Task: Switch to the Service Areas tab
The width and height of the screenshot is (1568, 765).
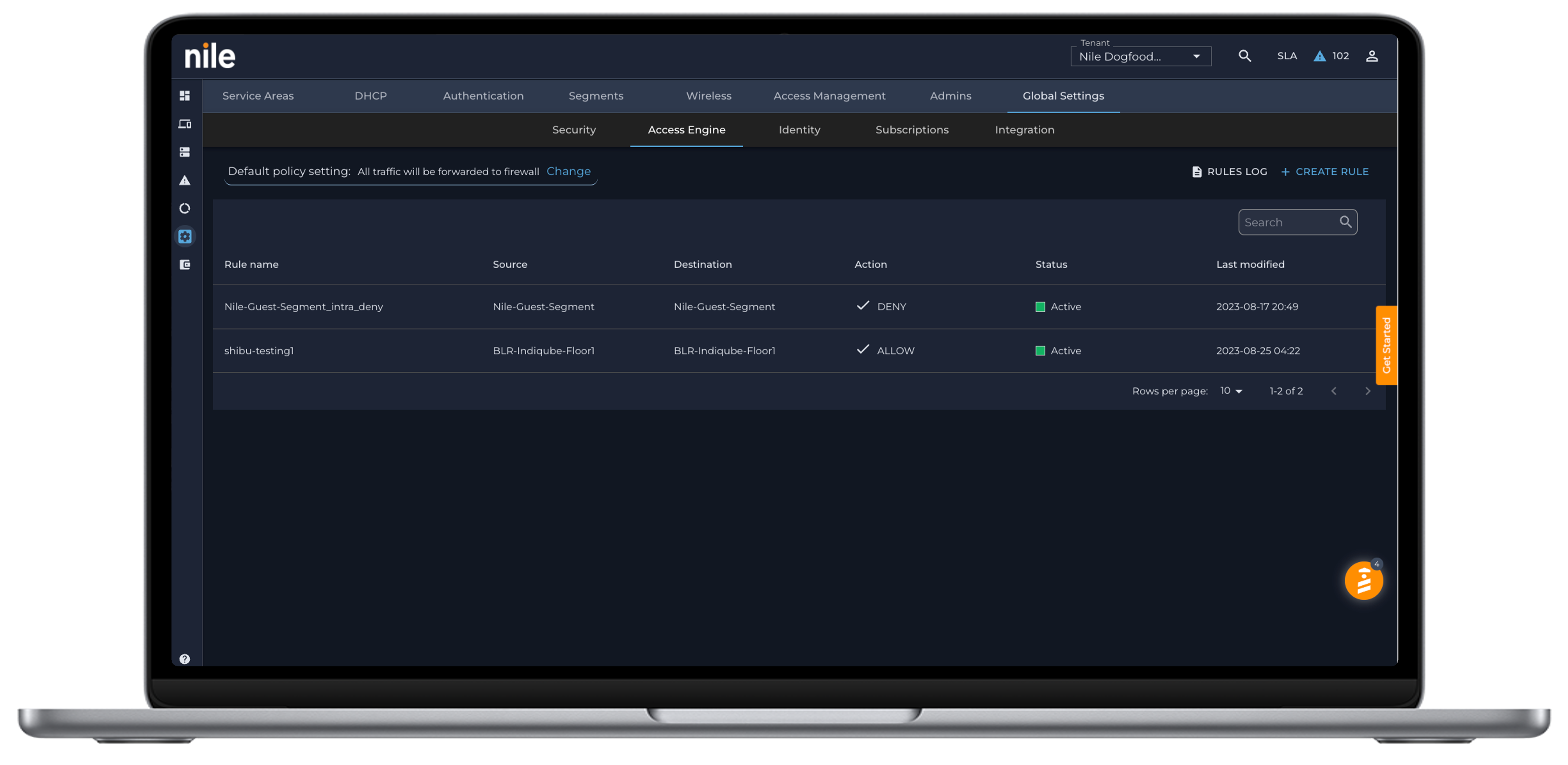Action: (257, 95)
